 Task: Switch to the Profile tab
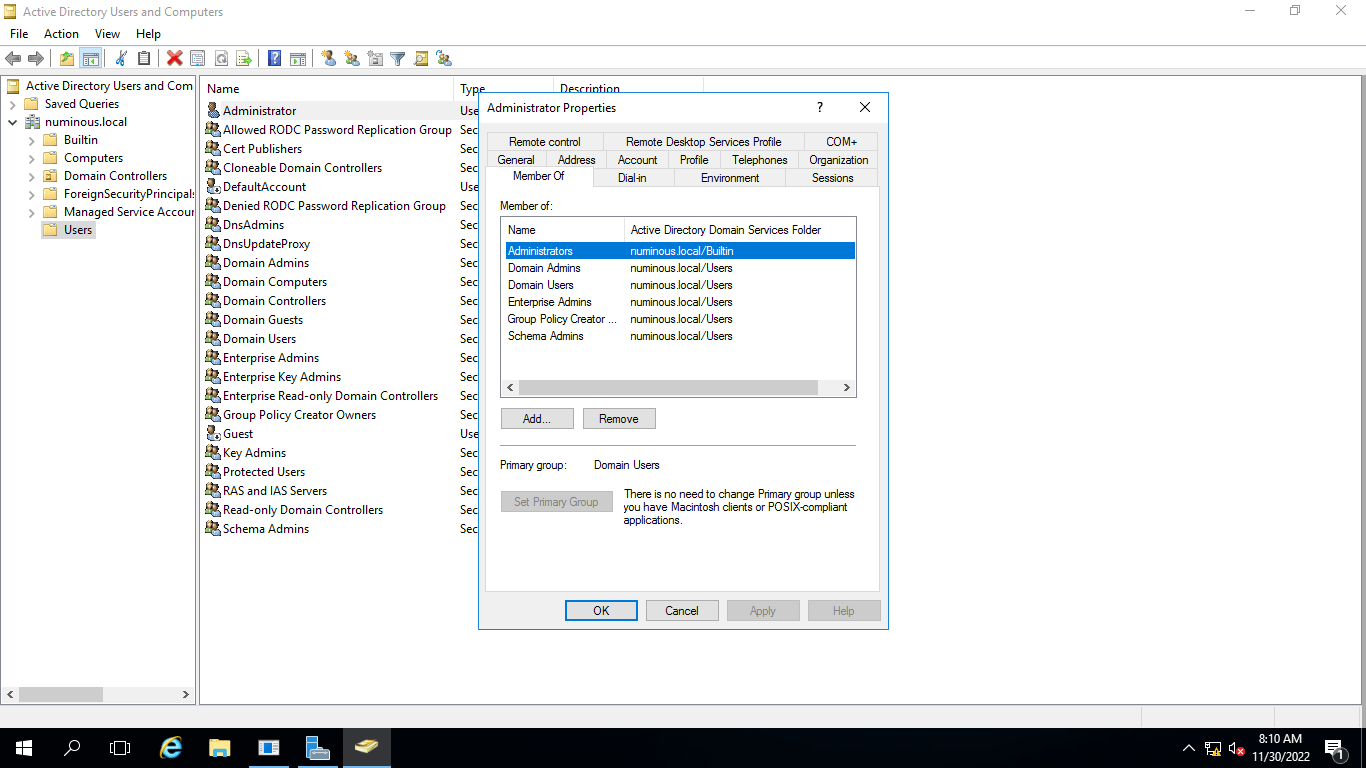click(694, 160)
